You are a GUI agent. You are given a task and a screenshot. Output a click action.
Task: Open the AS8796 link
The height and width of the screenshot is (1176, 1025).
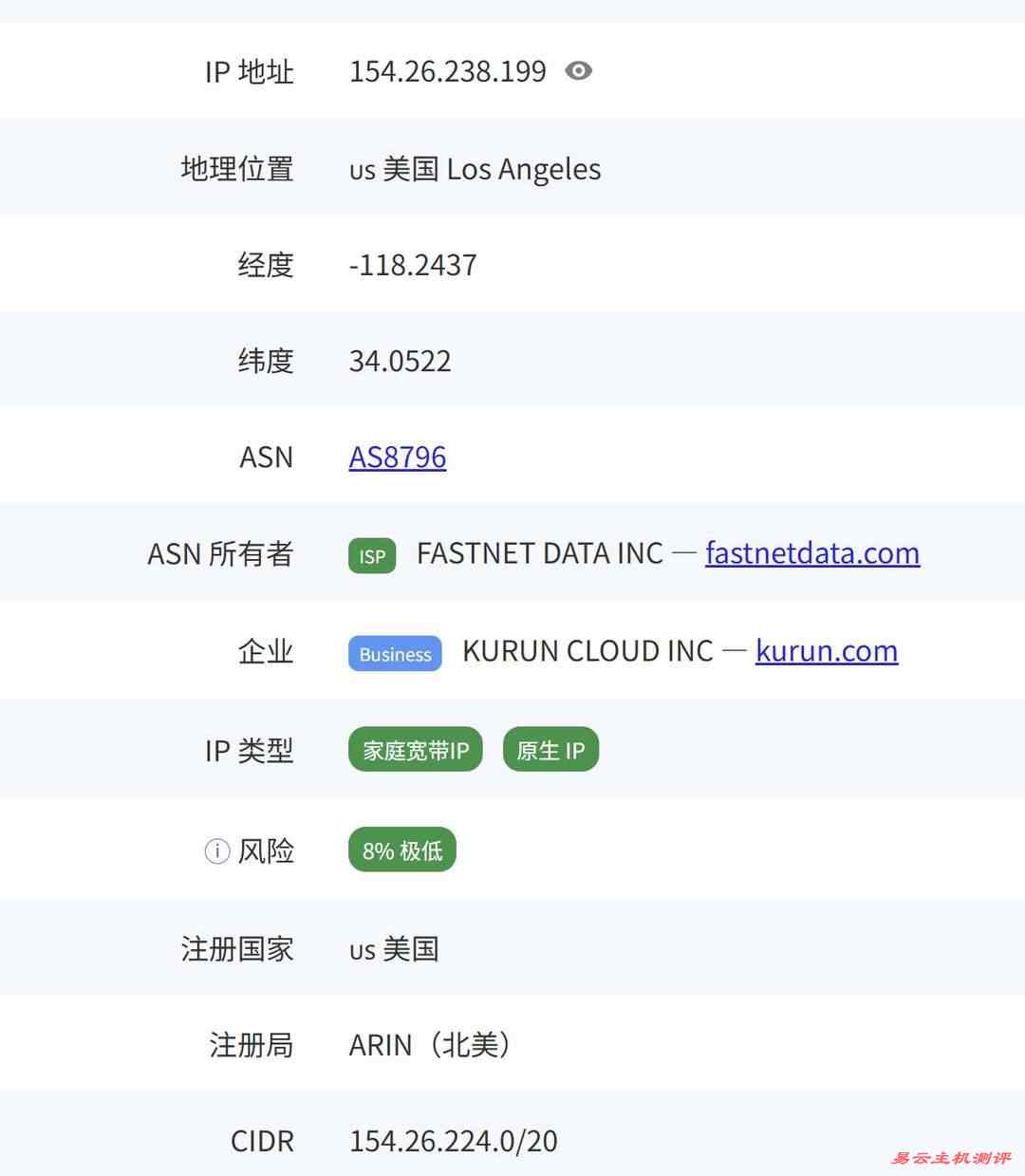point(398,457)
